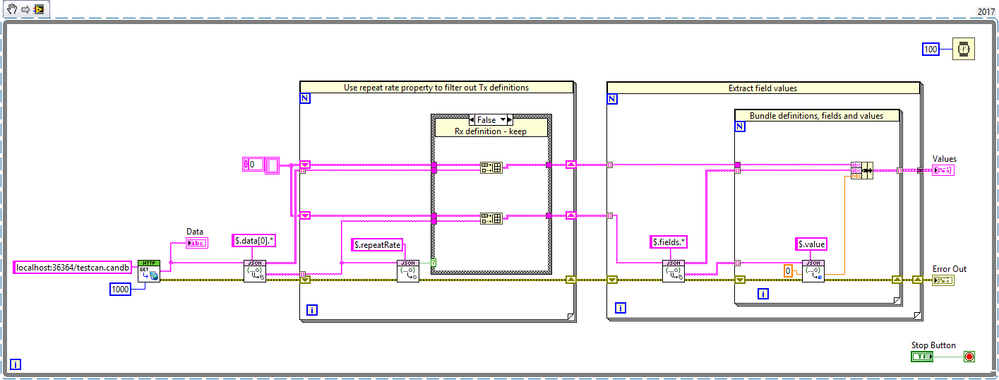Select the HTTP GET VI node
999x380 pixels.
[148, 271]
